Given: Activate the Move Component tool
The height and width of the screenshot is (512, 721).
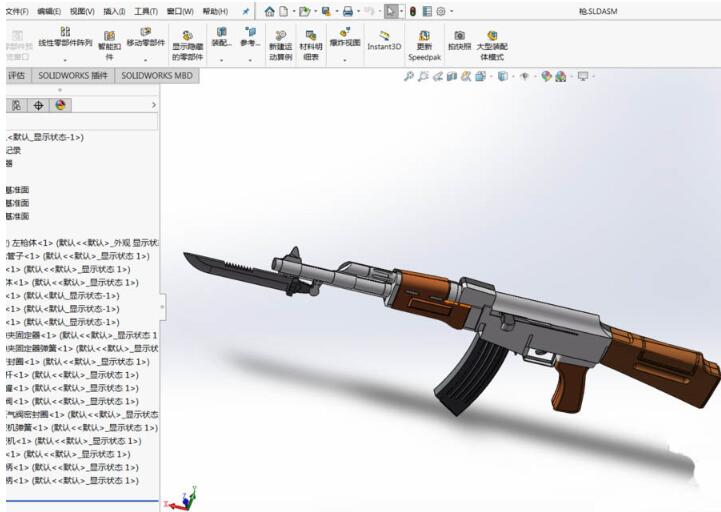Looking at the screenshot, I should tap(146, 37).
